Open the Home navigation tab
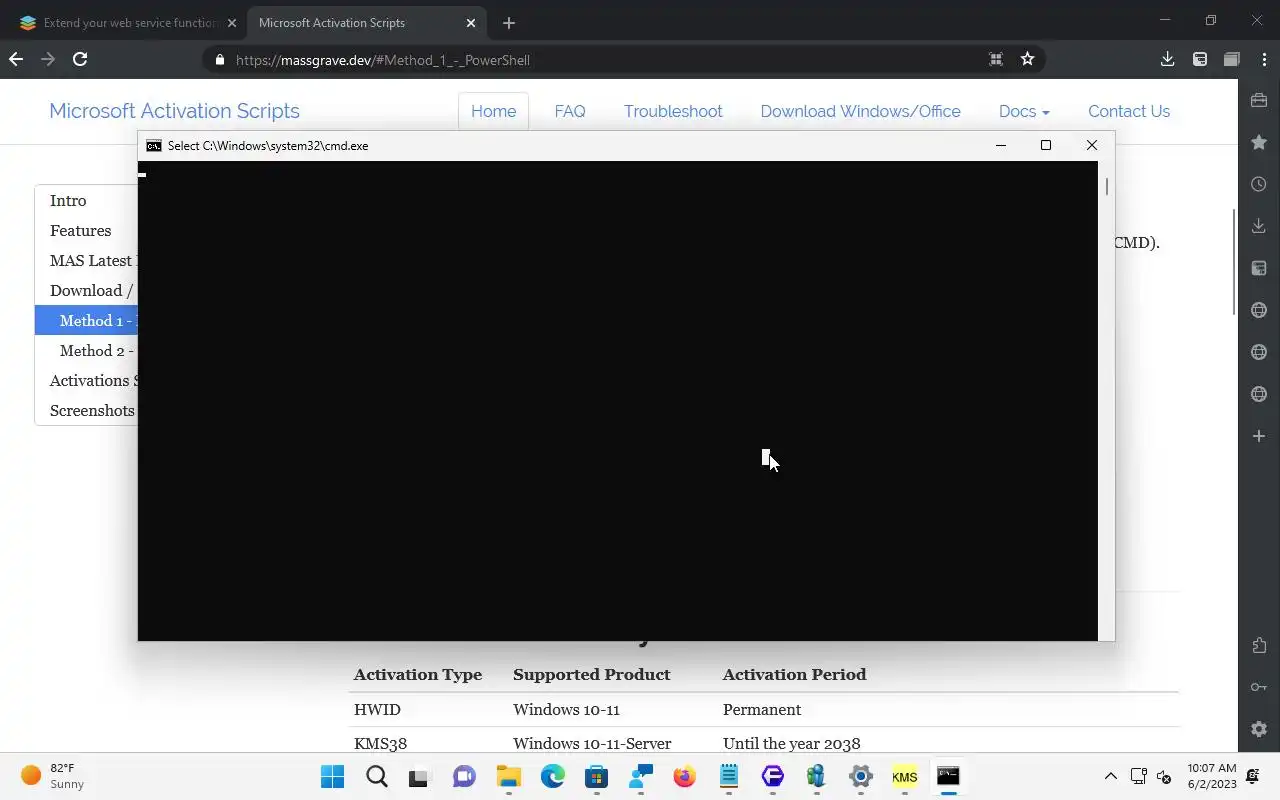Screen dimensions: 1280x800 [x=493, y=111]
